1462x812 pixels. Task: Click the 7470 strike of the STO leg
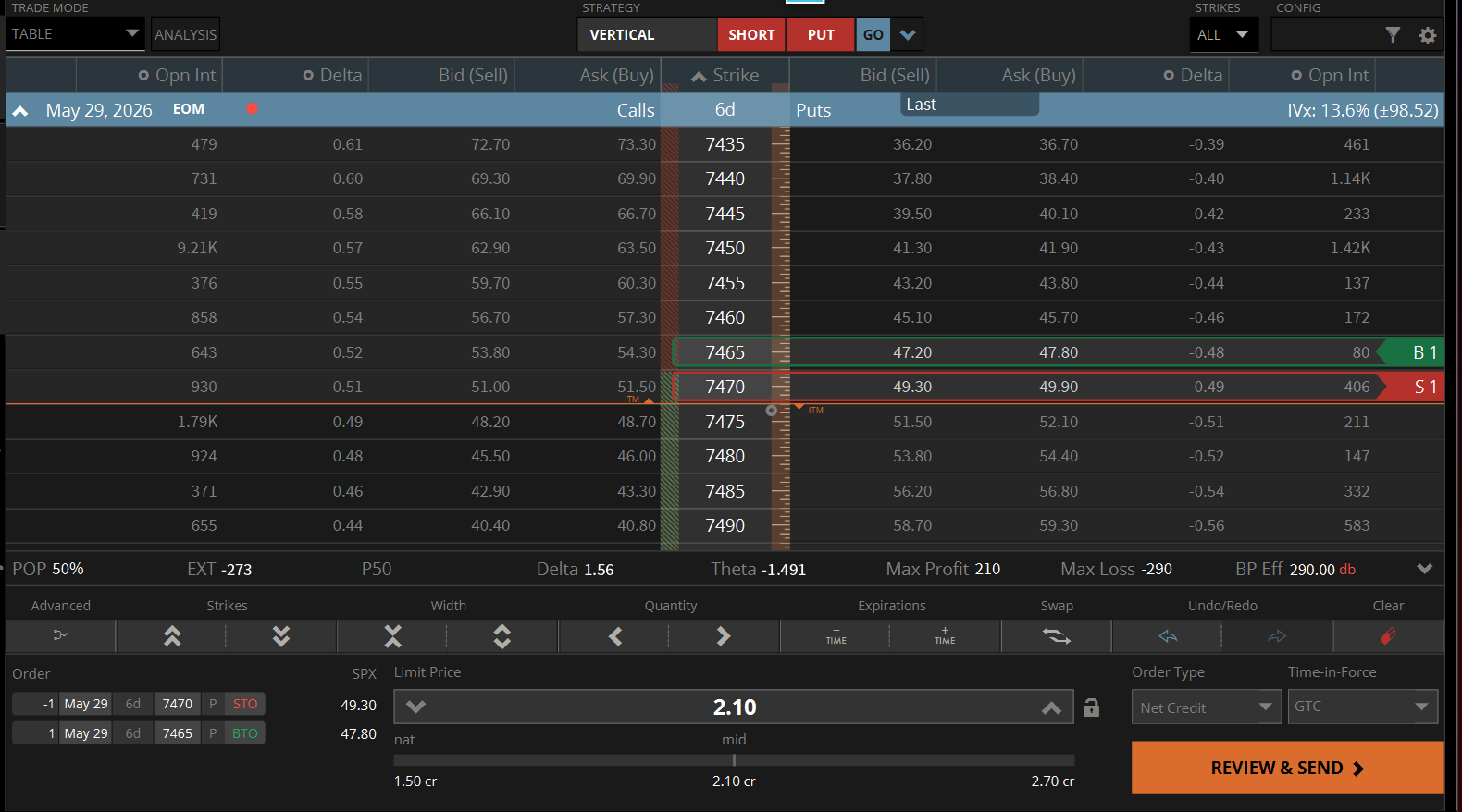[177, 704]
